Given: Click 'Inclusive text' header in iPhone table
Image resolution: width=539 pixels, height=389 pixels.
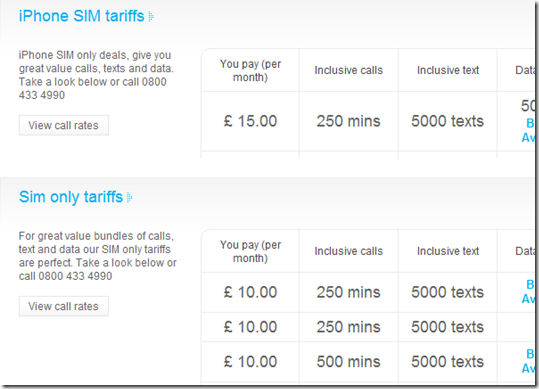Looking at the screenshot, I should click(x=448, y=70).
